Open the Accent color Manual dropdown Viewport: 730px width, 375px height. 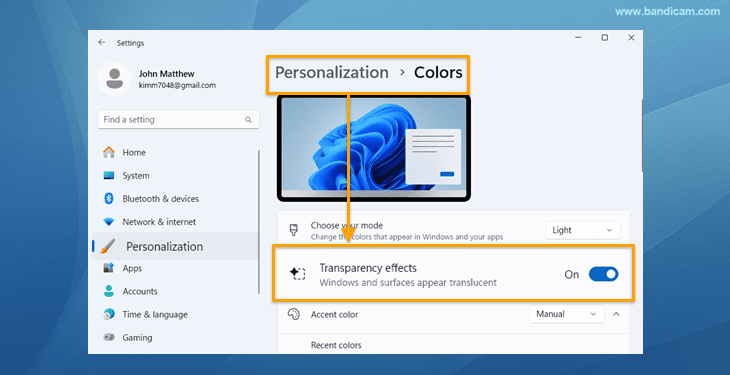tap(567, 314)
